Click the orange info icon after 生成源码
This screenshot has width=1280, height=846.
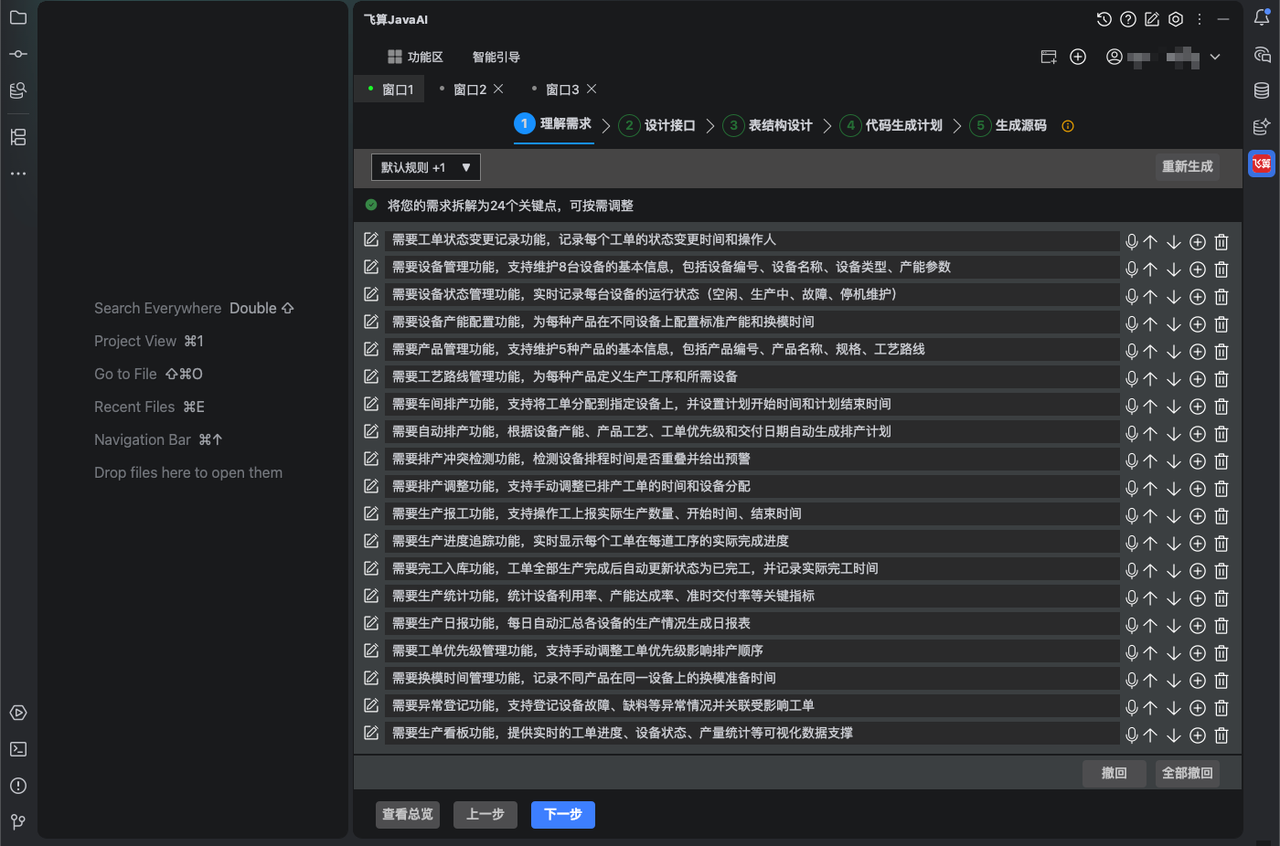pyautogui.click(x=1068, y=126)
